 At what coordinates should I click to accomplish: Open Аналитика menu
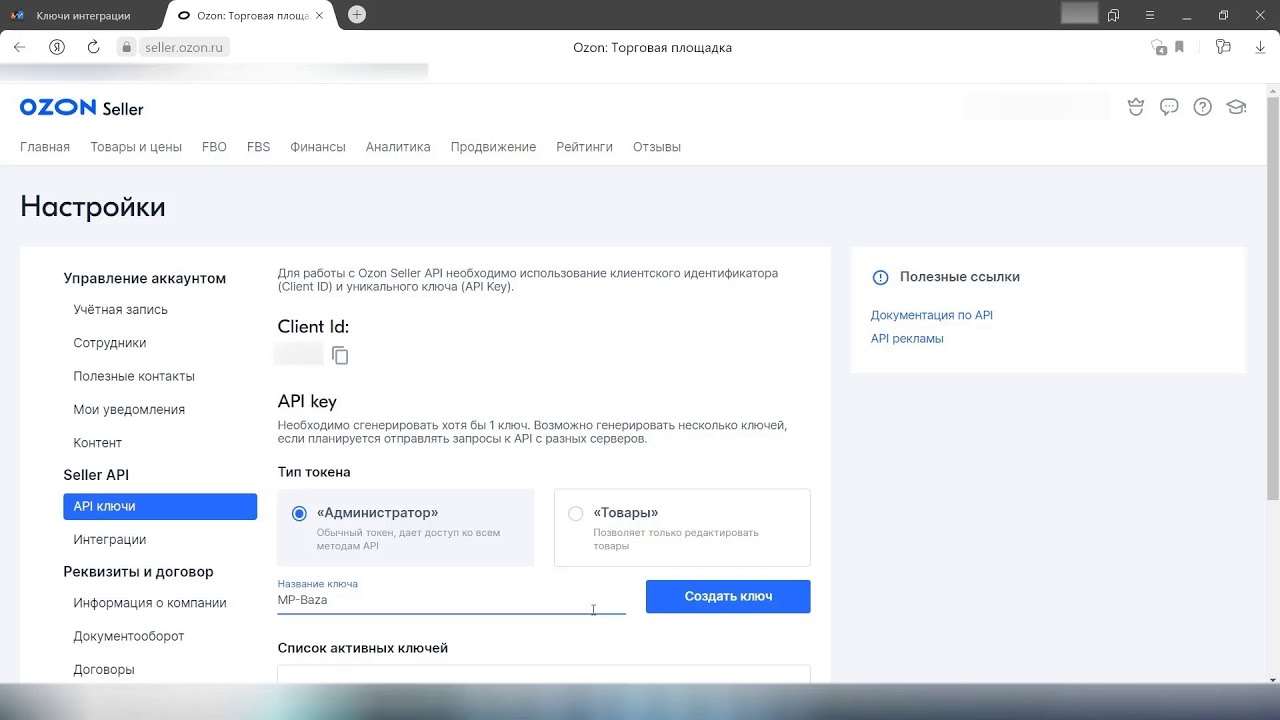click(398, 146)
